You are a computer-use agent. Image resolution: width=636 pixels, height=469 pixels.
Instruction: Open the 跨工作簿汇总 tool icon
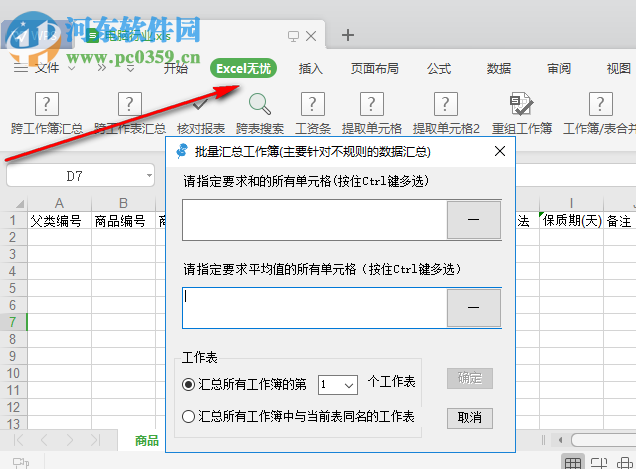tap(47, 104)
